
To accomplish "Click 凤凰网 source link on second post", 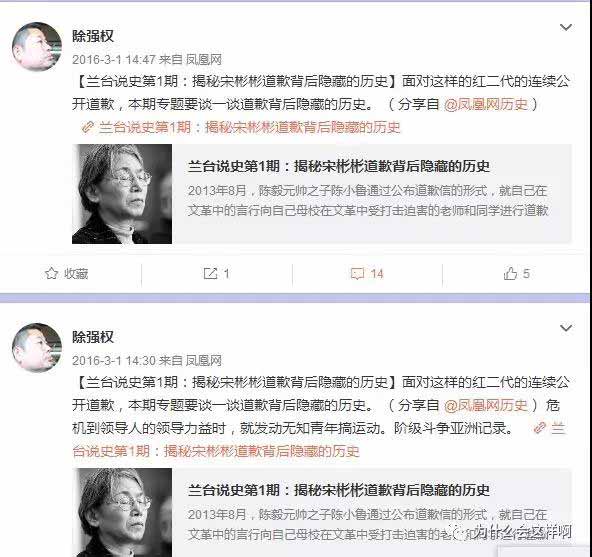I will [204, 361].
